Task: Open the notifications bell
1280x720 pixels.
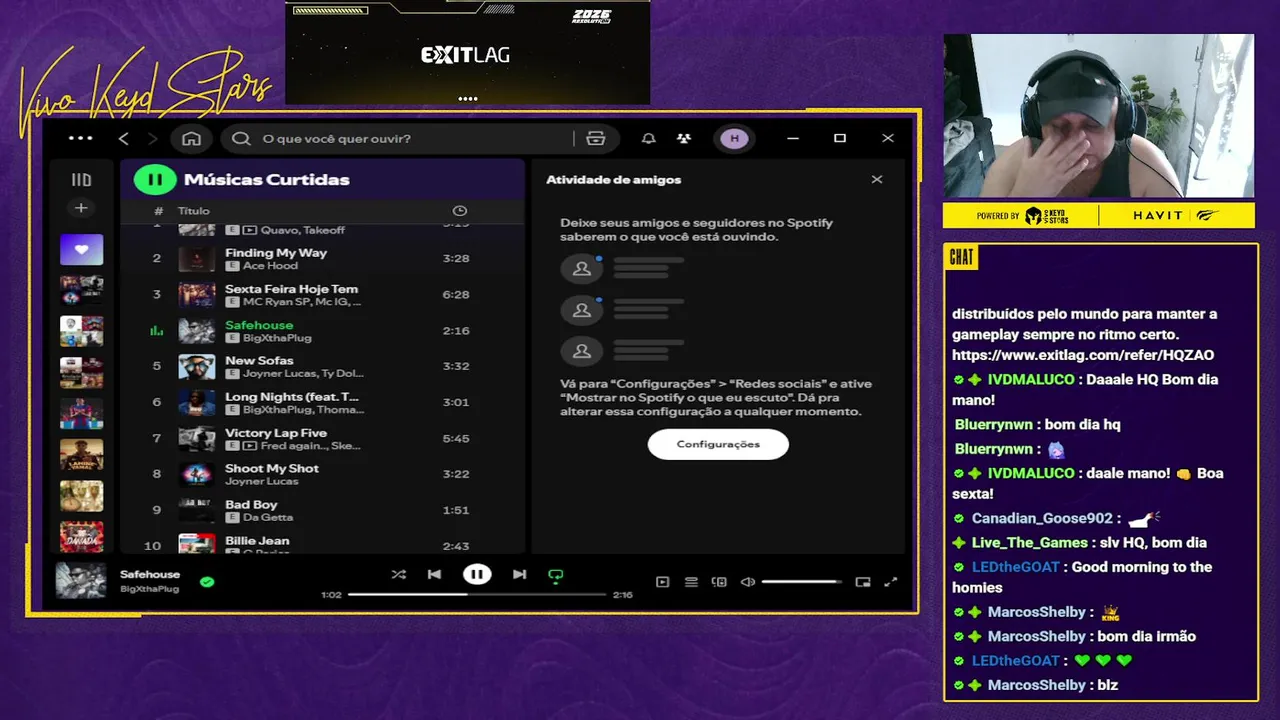Action: pyautogui.click(x=649, y=139)
